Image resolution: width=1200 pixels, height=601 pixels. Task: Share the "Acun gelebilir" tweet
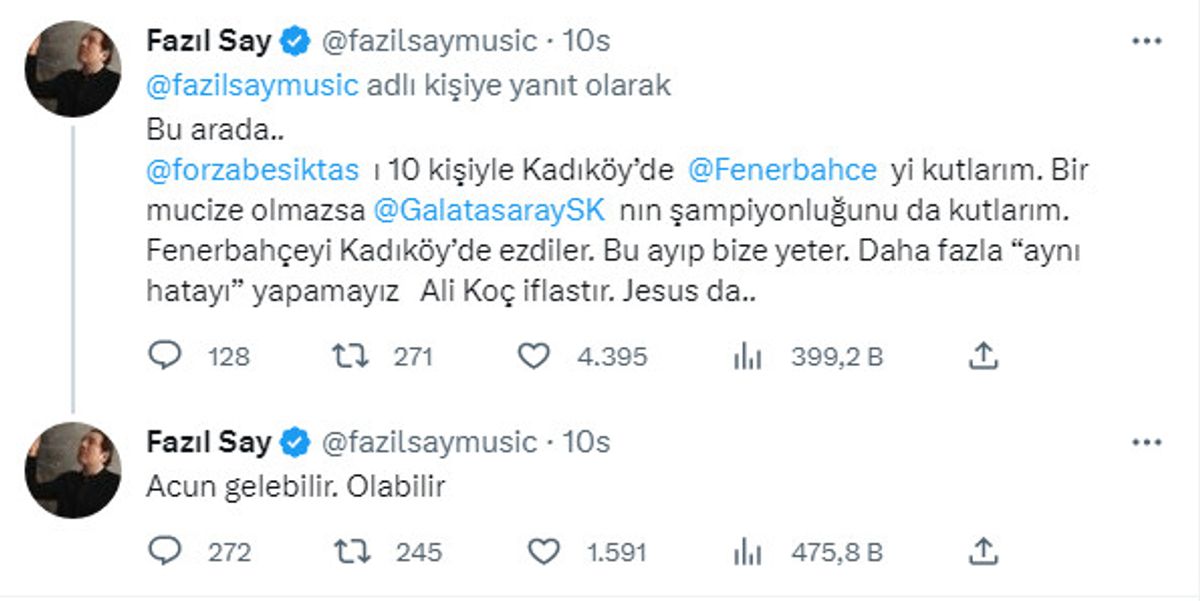tap(983, 550)
